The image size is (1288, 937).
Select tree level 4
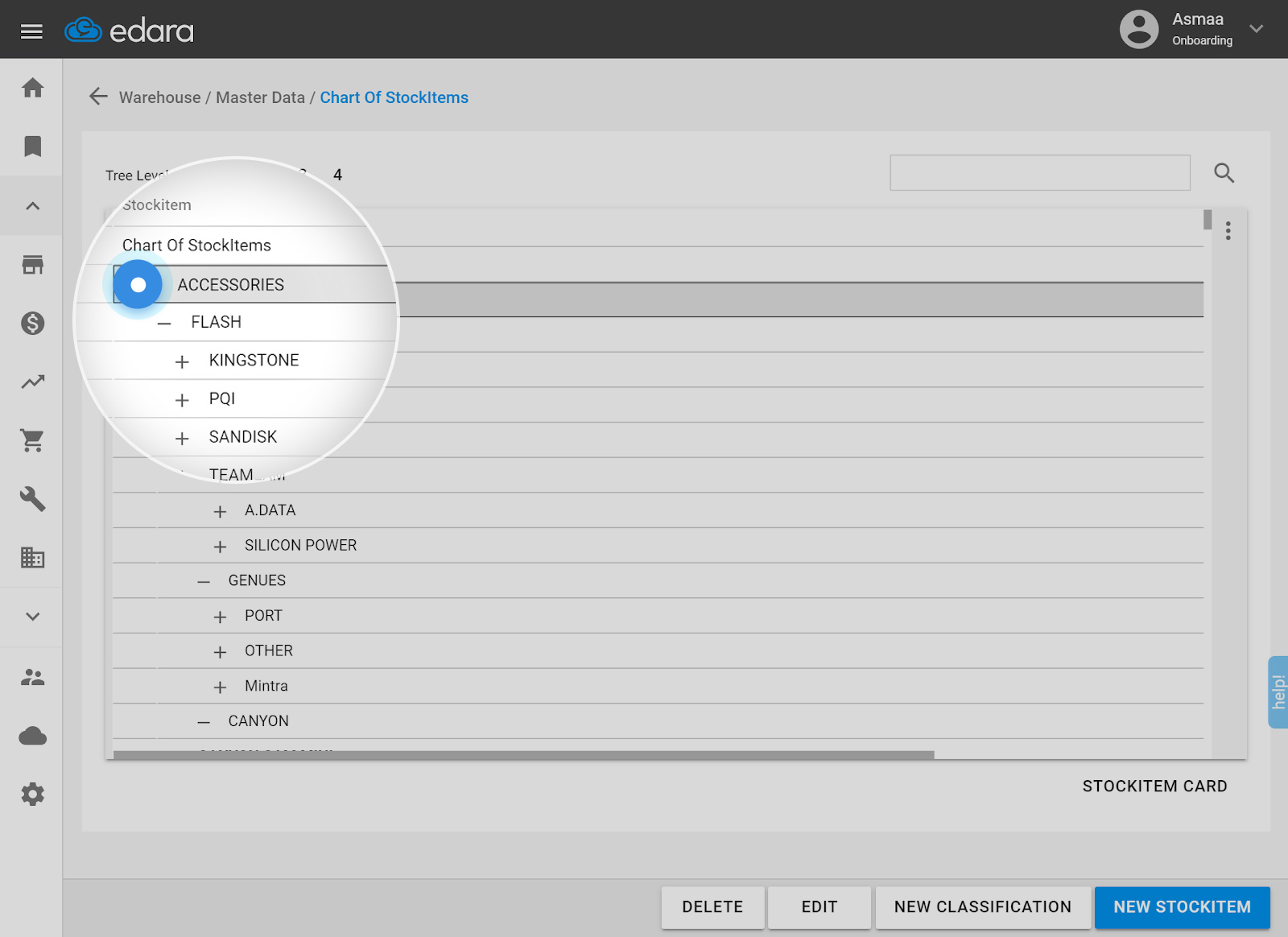pyautogui.click(x=337, y=175)
